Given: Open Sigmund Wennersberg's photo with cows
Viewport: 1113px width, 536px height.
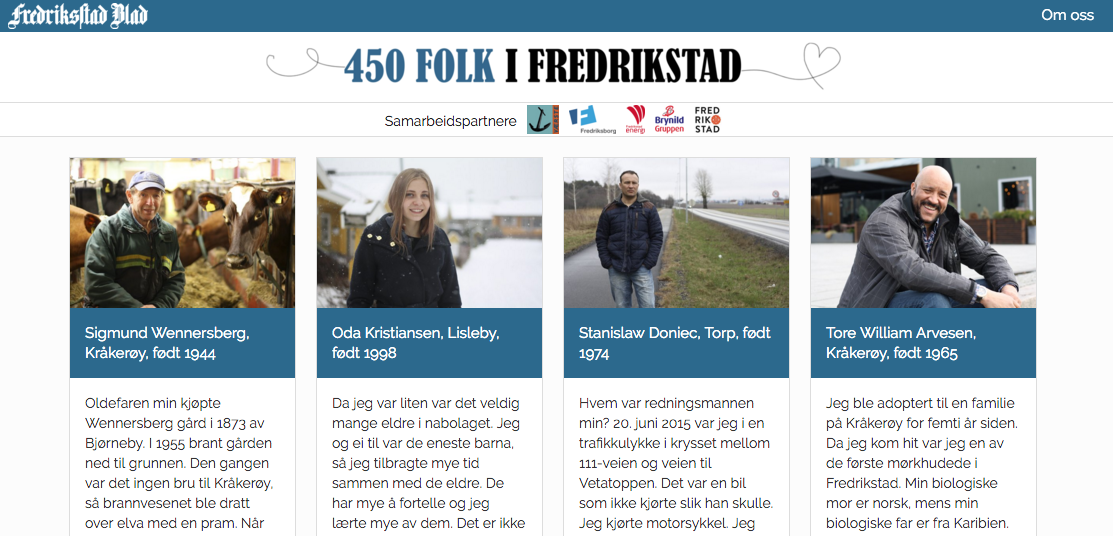Looking at the screenshot, I should pyautogui.click(x=182, y=233).
